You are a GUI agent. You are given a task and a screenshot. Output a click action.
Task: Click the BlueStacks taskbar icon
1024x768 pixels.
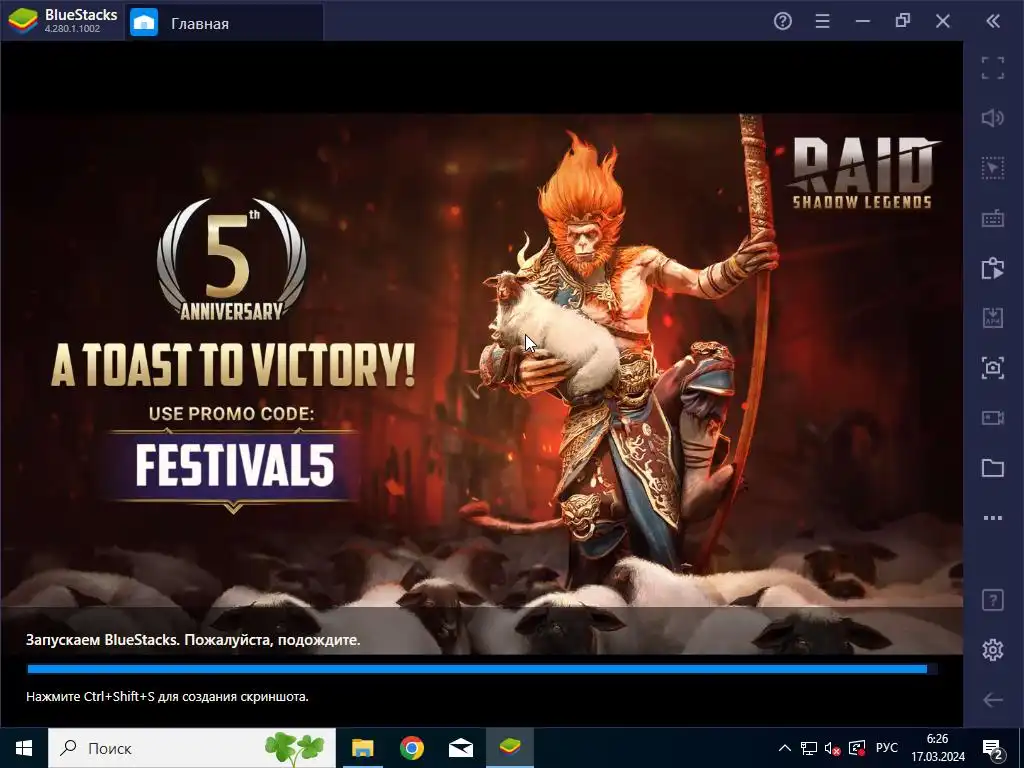coord(509,748)
